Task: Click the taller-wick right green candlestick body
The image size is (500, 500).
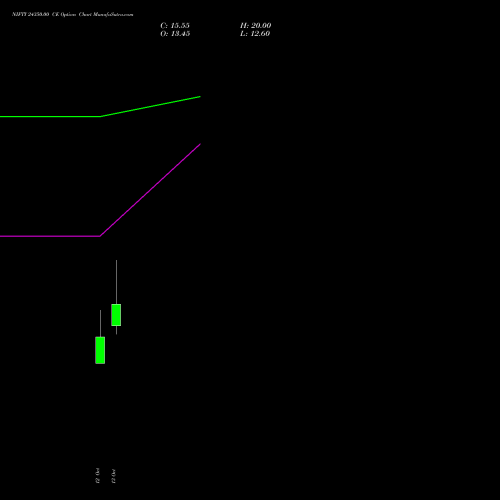Action: tap(116, 315)
